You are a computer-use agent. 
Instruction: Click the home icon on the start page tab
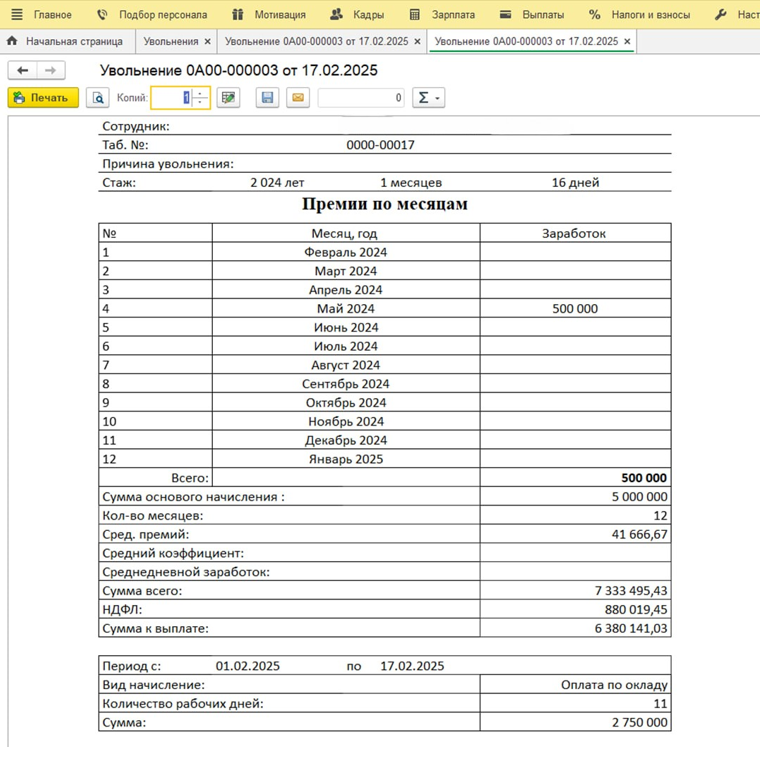point(12,41)
